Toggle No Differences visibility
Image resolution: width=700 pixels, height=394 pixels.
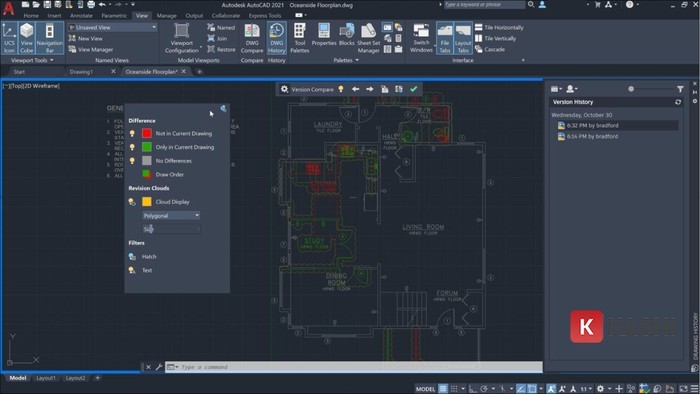132,161
